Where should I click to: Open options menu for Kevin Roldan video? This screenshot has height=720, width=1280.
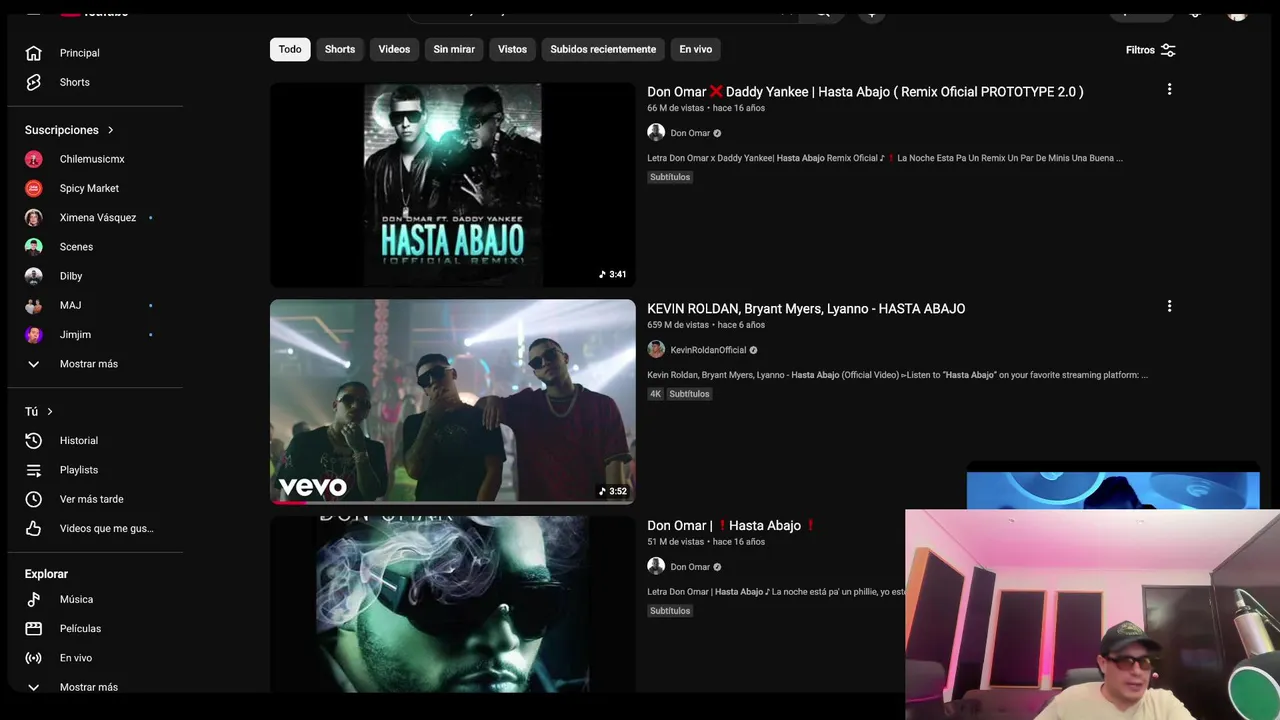pyautogui.click(x=1169, y=307)
